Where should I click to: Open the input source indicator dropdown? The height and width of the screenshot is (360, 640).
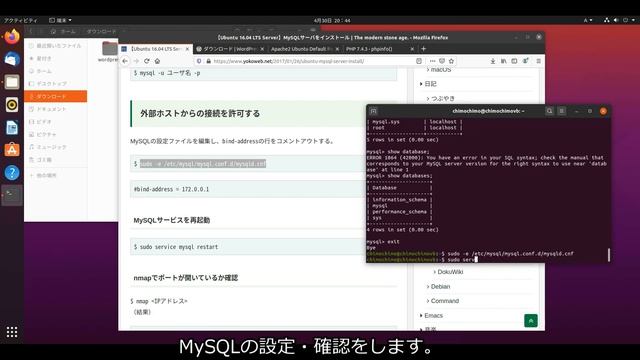coord(588,20)
